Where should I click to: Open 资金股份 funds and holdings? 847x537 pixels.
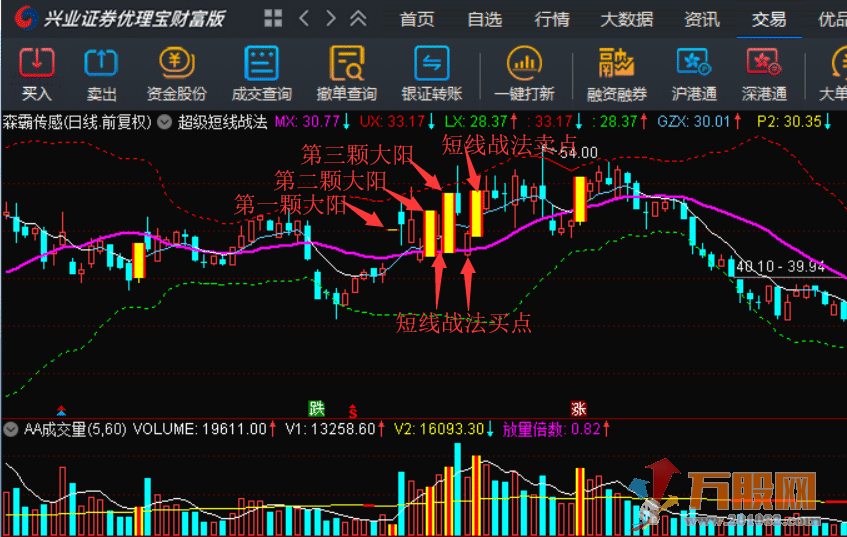[x=177, y=73]
